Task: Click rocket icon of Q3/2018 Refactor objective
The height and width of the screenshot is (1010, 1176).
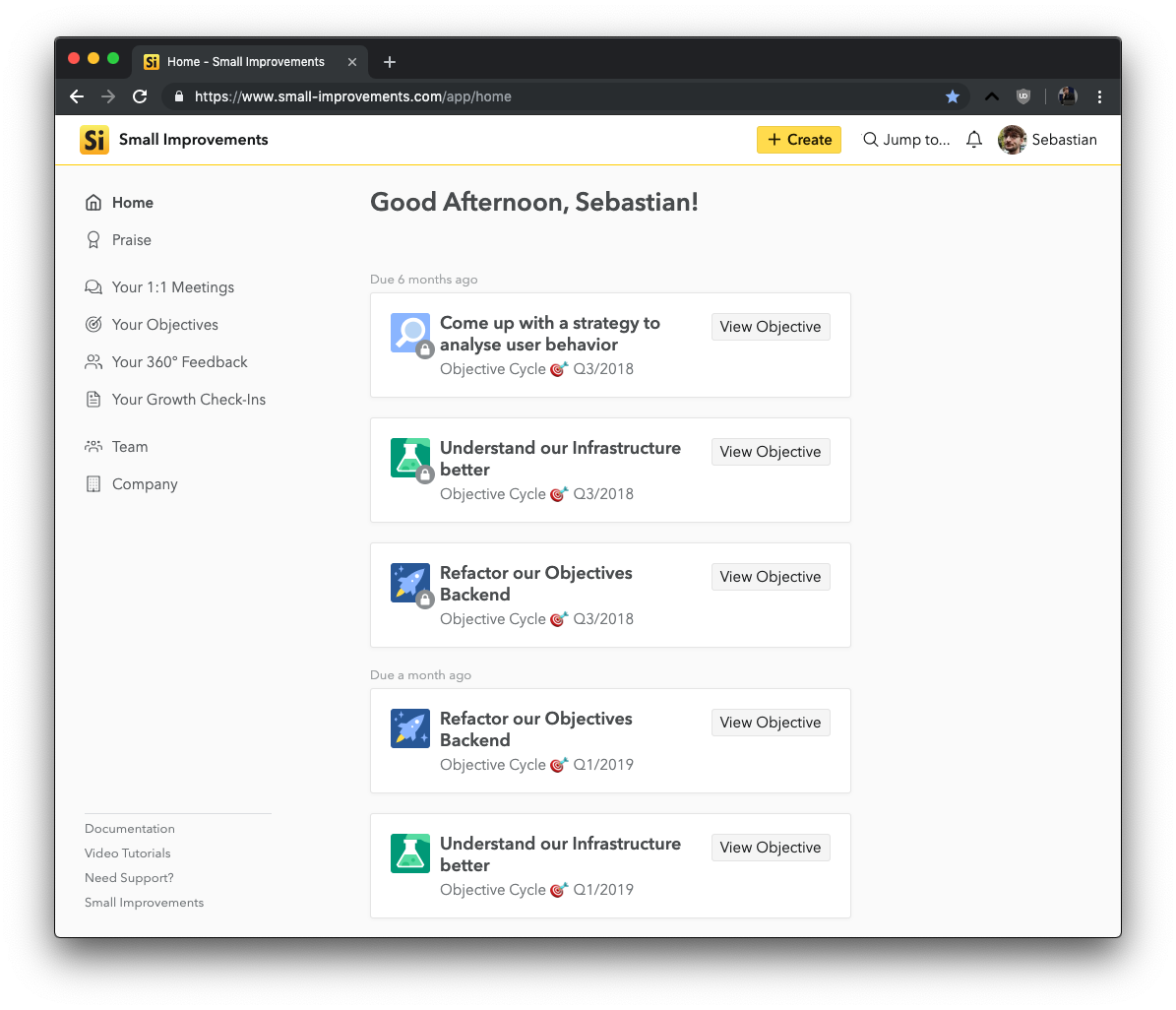Action: coord(410,583)
